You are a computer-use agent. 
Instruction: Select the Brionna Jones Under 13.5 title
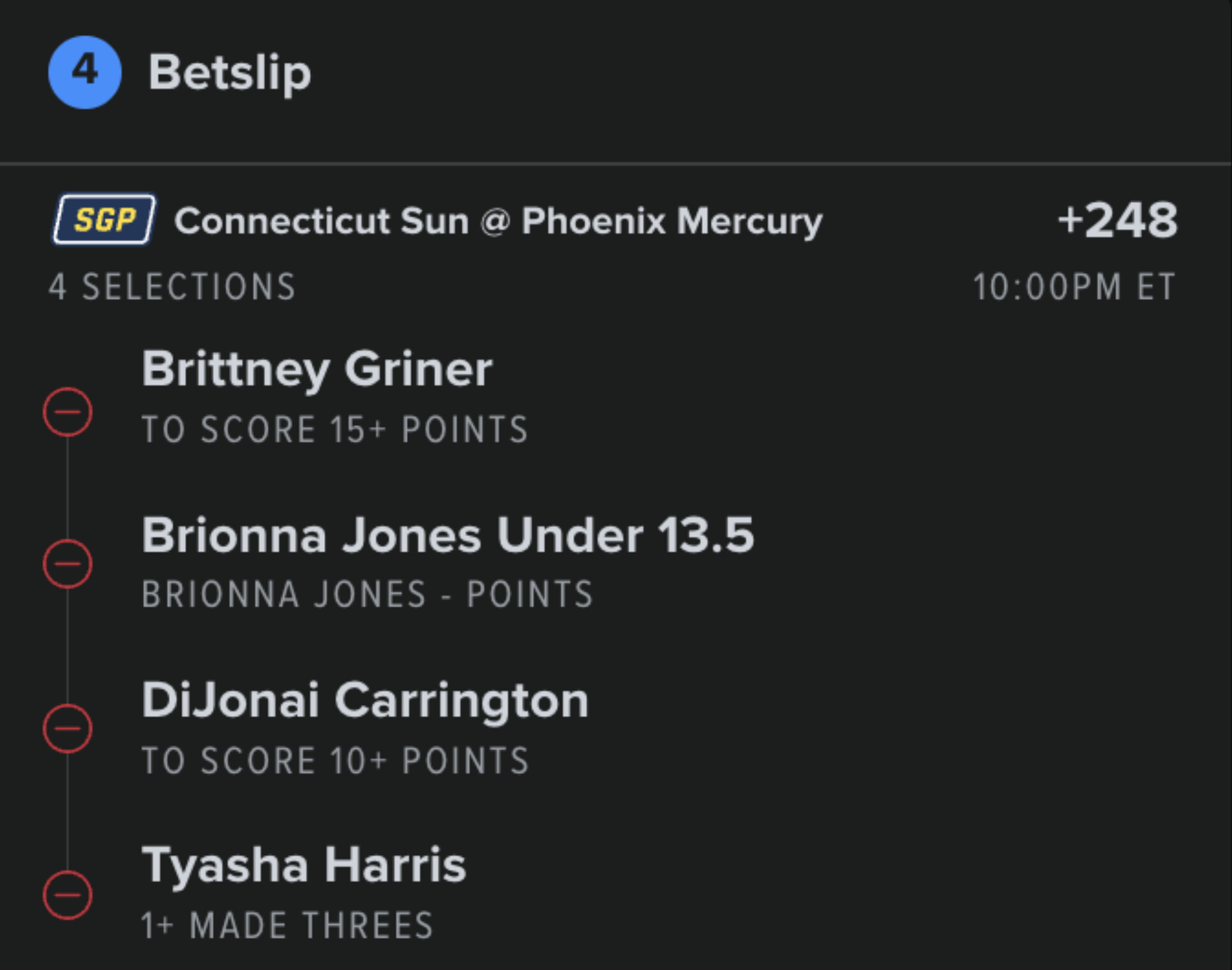(x=447, y=535)
